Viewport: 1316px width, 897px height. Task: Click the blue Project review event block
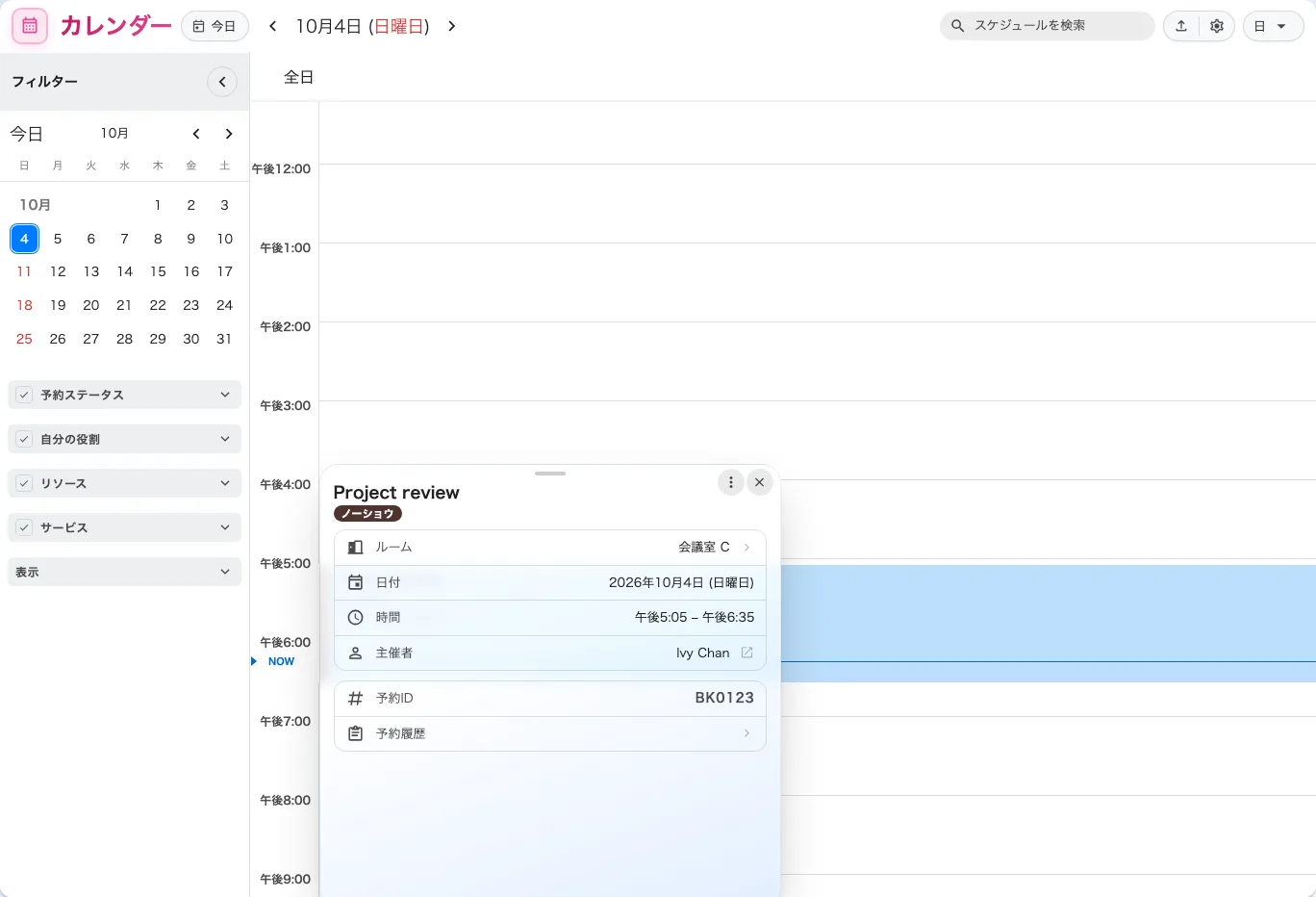[1048, 624]
